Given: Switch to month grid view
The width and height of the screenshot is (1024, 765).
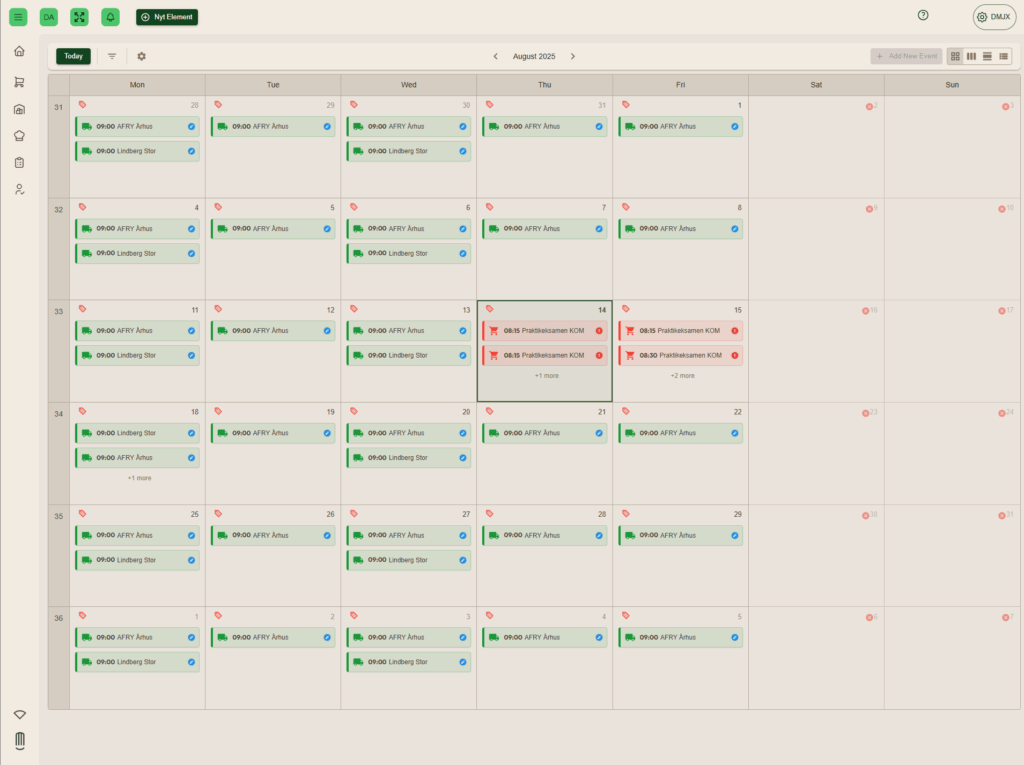Looking at the screenshot, I should 955,56.
